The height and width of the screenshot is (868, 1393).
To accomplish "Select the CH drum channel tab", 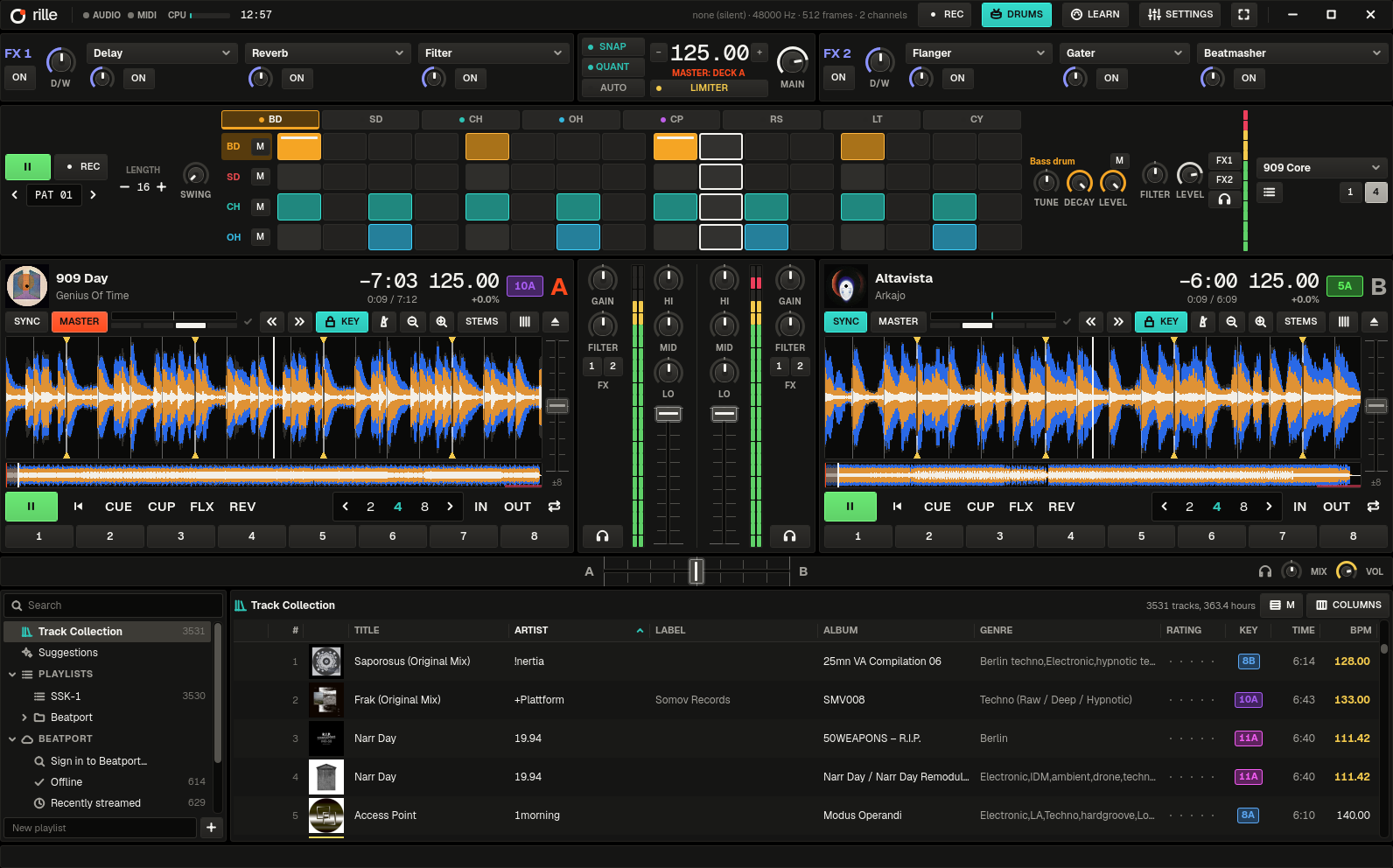I will pos(471,119).
